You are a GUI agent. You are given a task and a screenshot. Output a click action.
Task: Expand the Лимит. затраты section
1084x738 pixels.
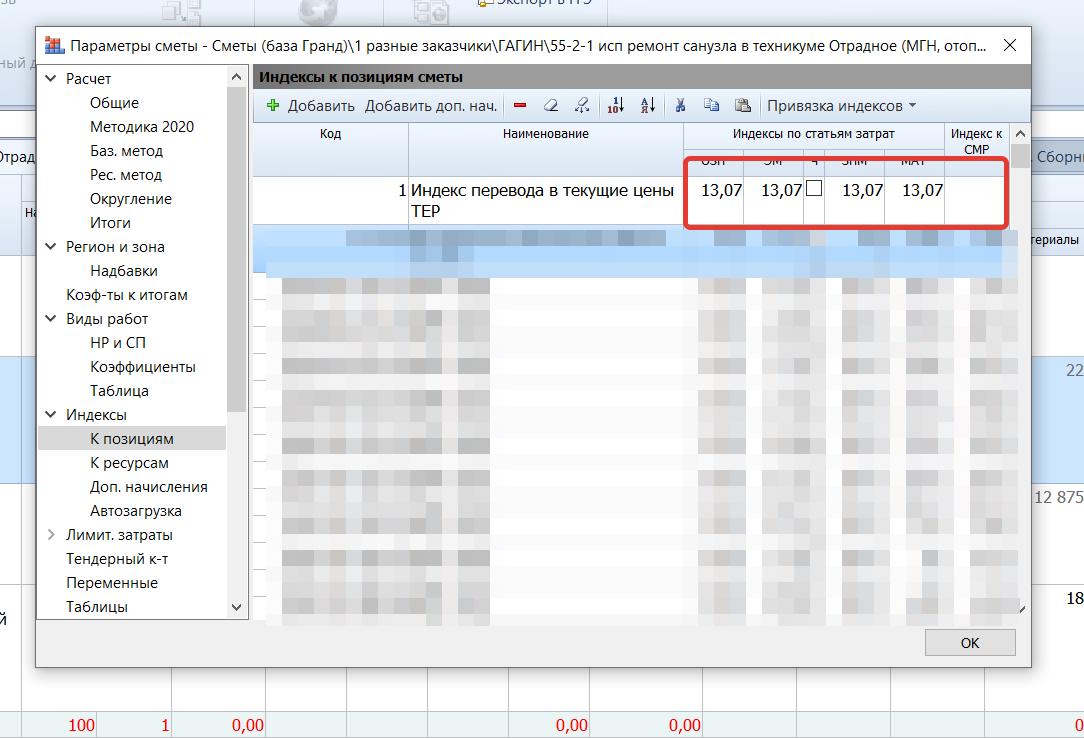50,535
